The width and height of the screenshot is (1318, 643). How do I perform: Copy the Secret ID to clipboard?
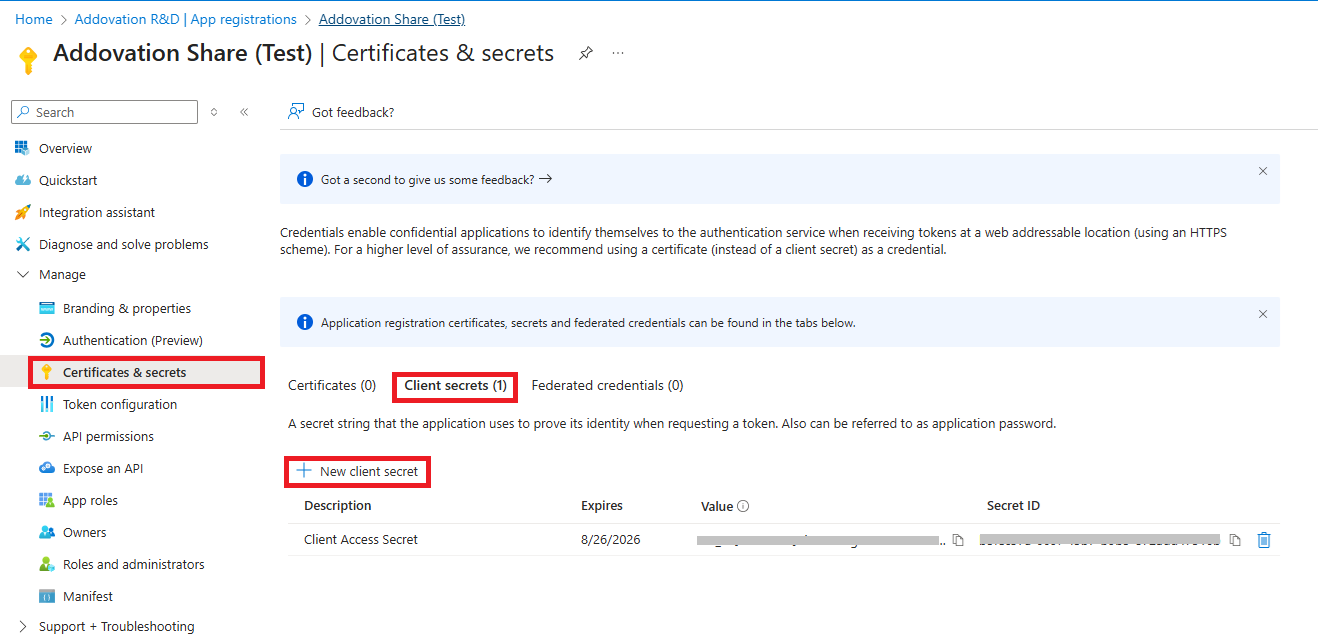pyautogui.click(x=1235, y=540)
